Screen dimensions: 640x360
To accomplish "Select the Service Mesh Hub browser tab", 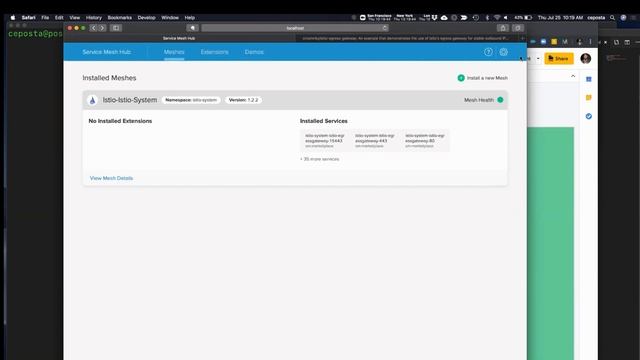I will coord(179,38).
